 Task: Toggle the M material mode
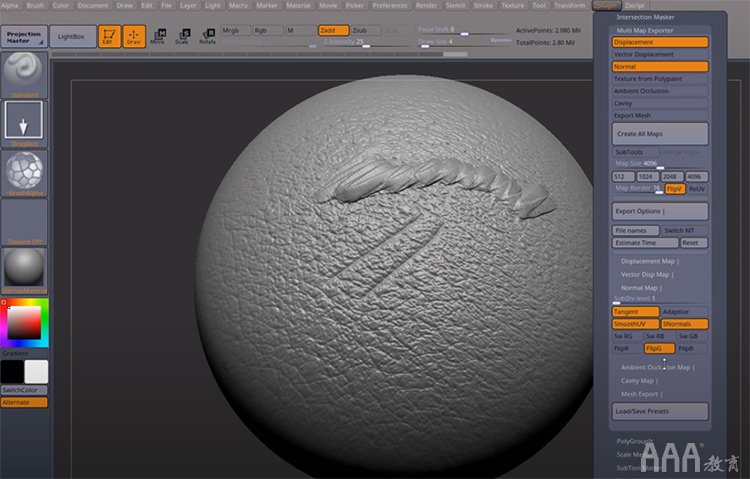pyautogui.click(x=300, y=30)
